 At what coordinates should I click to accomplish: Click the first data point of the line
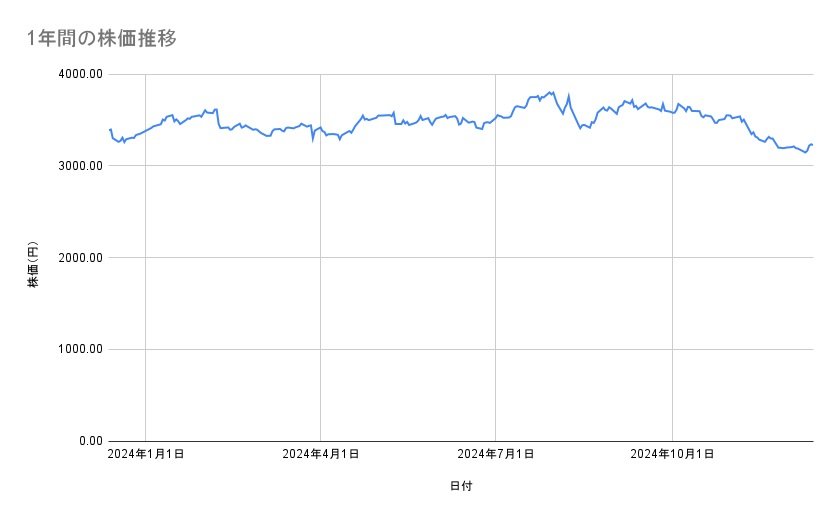109,129
